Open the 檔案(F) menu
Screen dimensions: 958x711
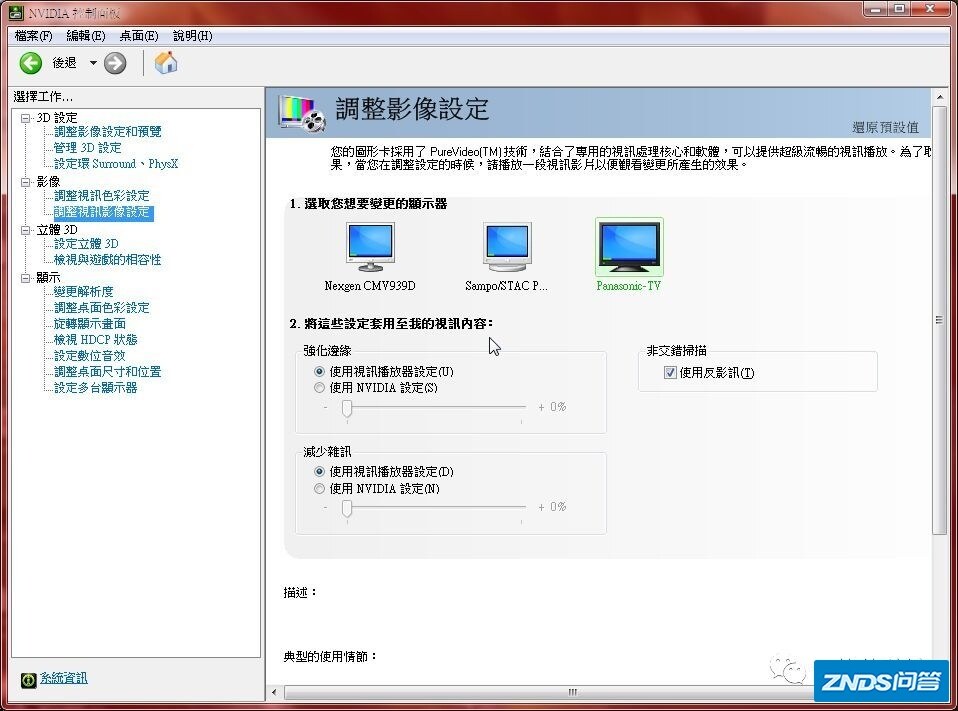point(34,36)
